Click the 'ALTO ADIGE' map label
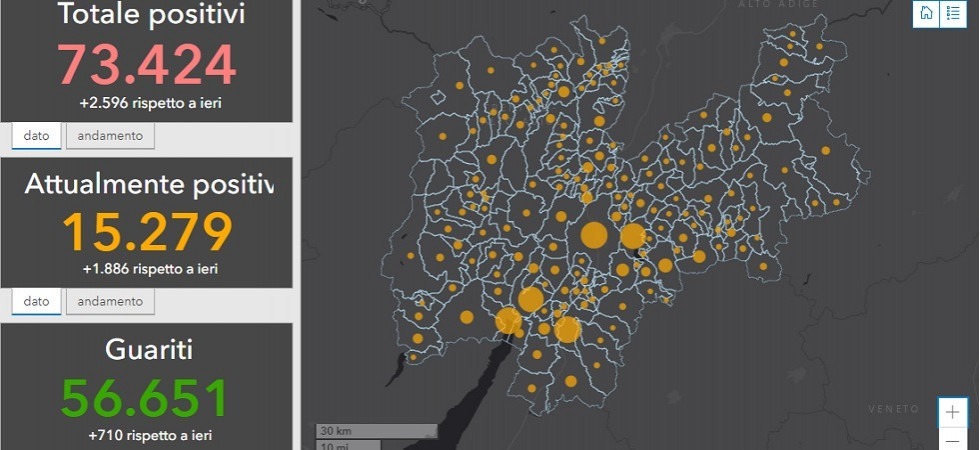 point(779,4)
